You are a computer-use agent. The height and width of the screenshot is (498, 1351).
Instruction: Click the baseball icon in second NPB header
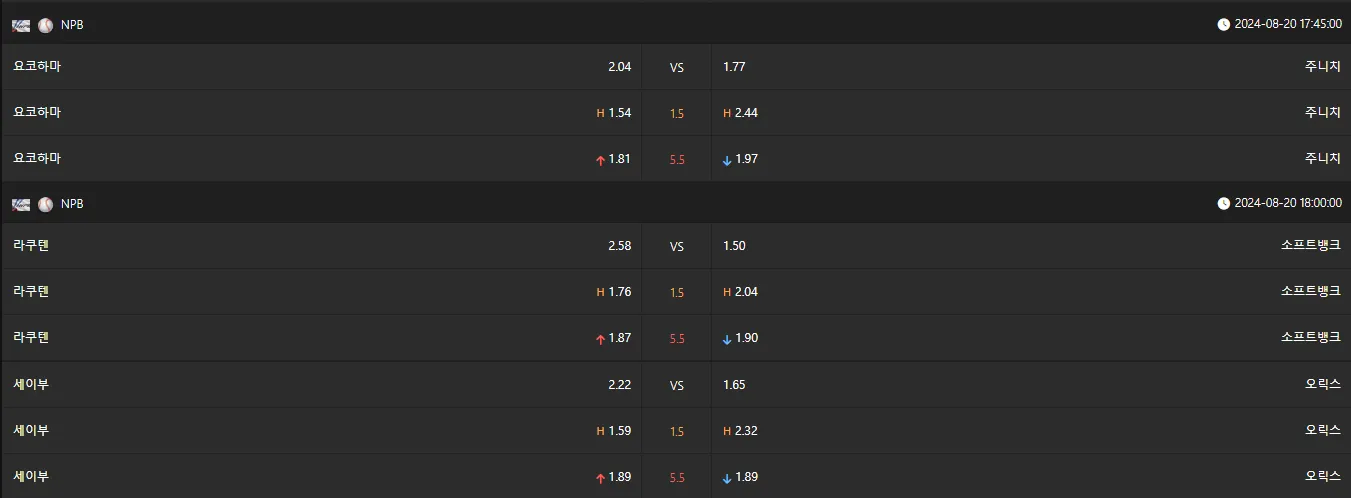click(46, 204)
